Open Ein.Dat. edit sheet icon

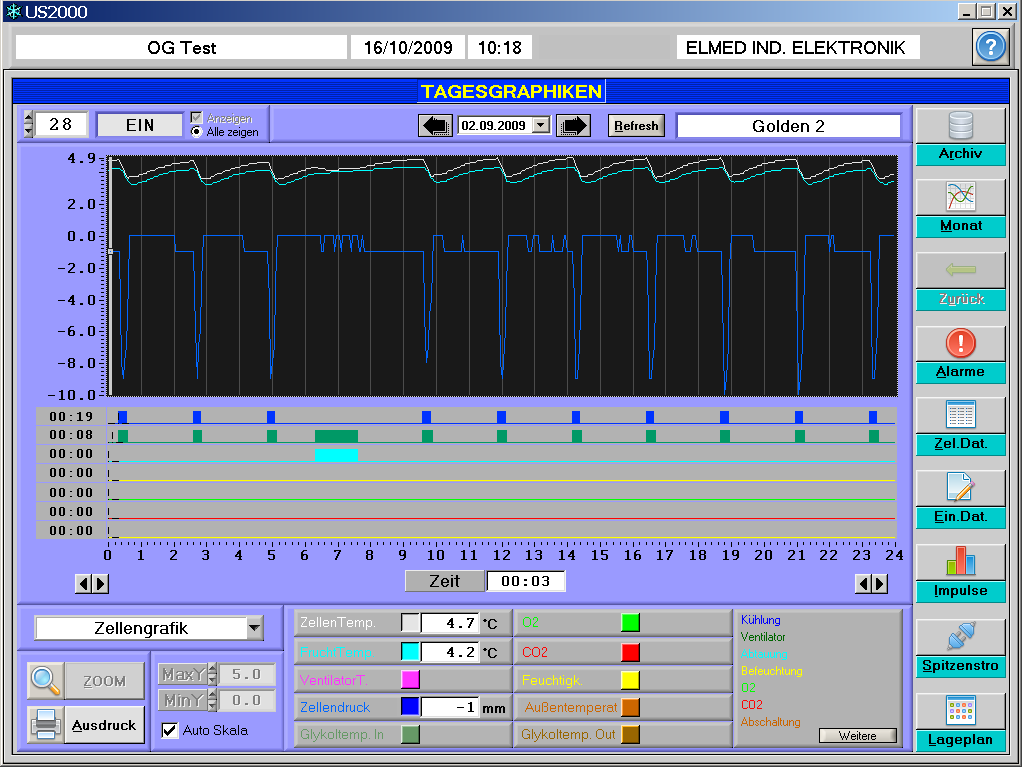[x=961, y=488]
